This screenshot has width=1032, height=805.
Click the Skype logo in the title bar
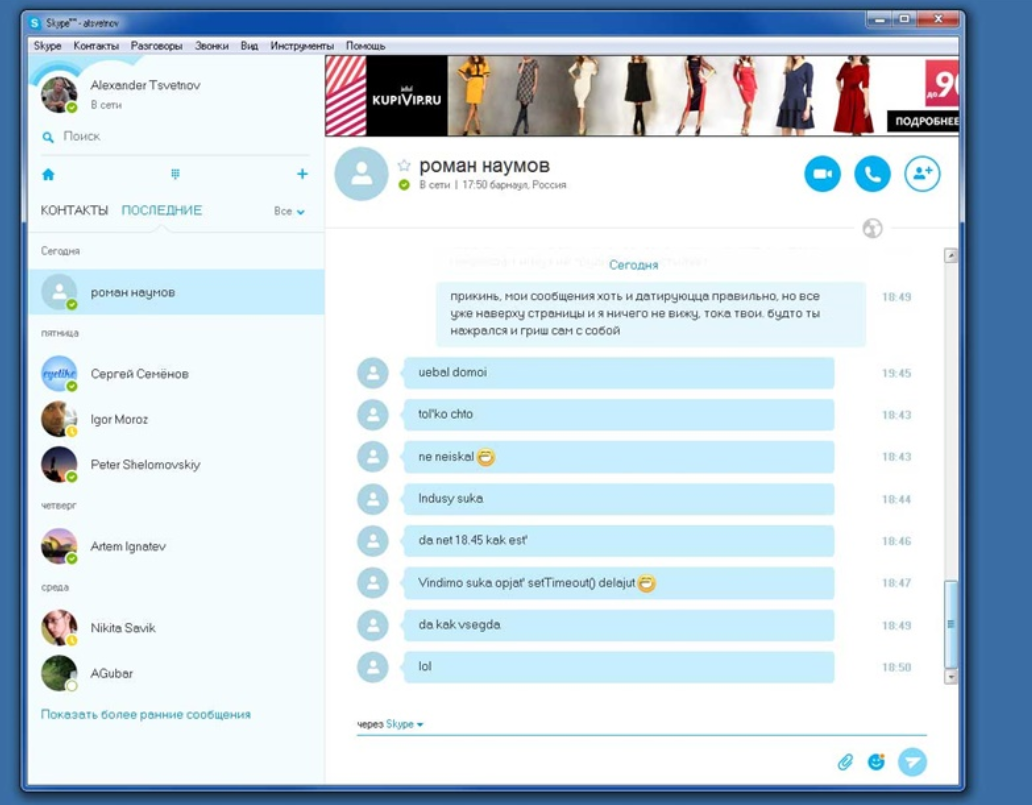point(35,23)
